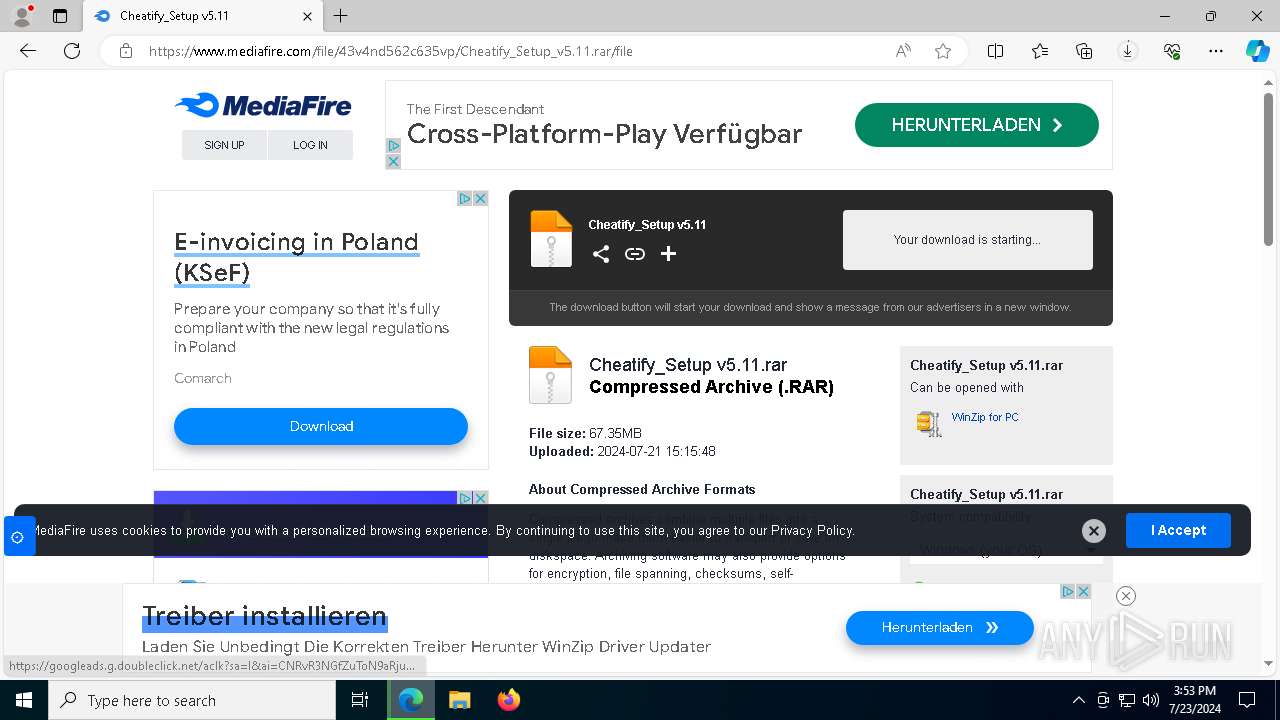Screen dimensions: 1280x720
Task: Copy the file link icon
Action: coord(635,254)
